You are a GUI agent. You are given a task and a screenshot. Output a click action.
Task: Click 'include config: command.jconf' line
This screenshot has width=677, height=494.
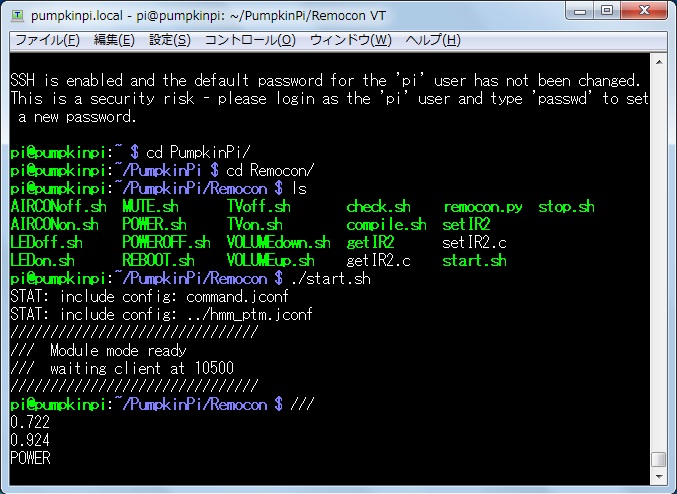click(174, 297)
